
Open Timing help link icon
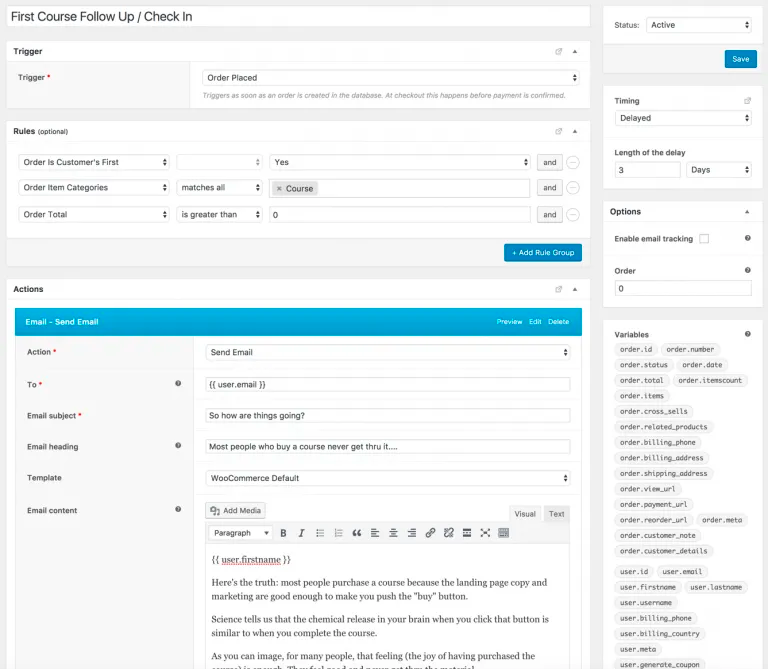coord(747,101)
